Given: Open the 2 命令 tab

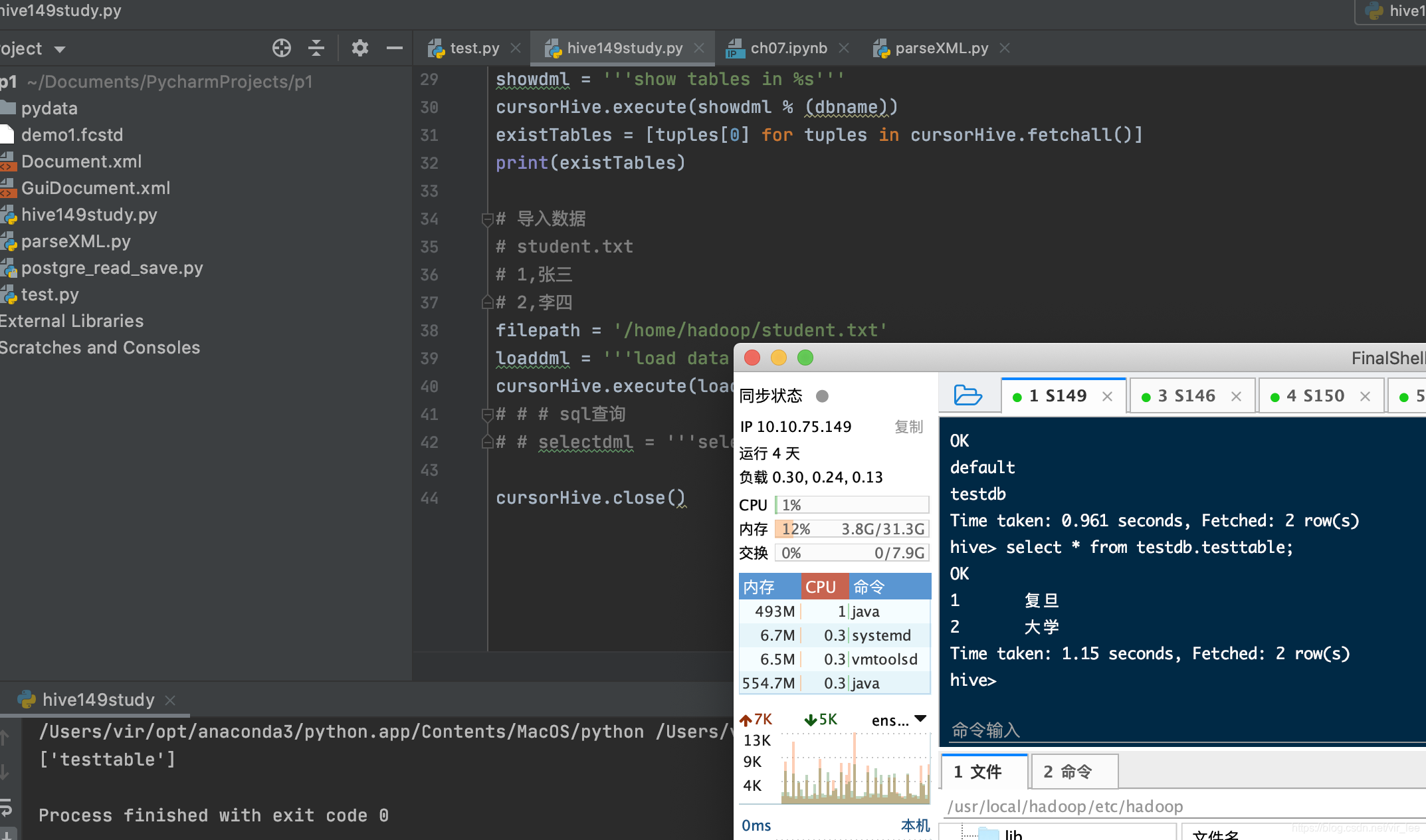Looking at the screenshot, I should (1067, 772).
